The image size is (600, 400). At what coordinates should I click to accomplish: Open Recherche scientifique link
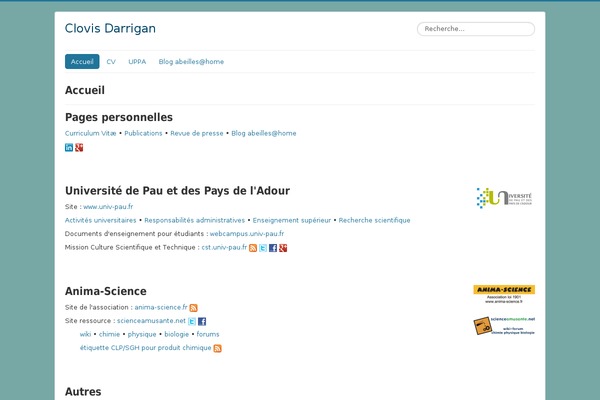tap(374, 220)
